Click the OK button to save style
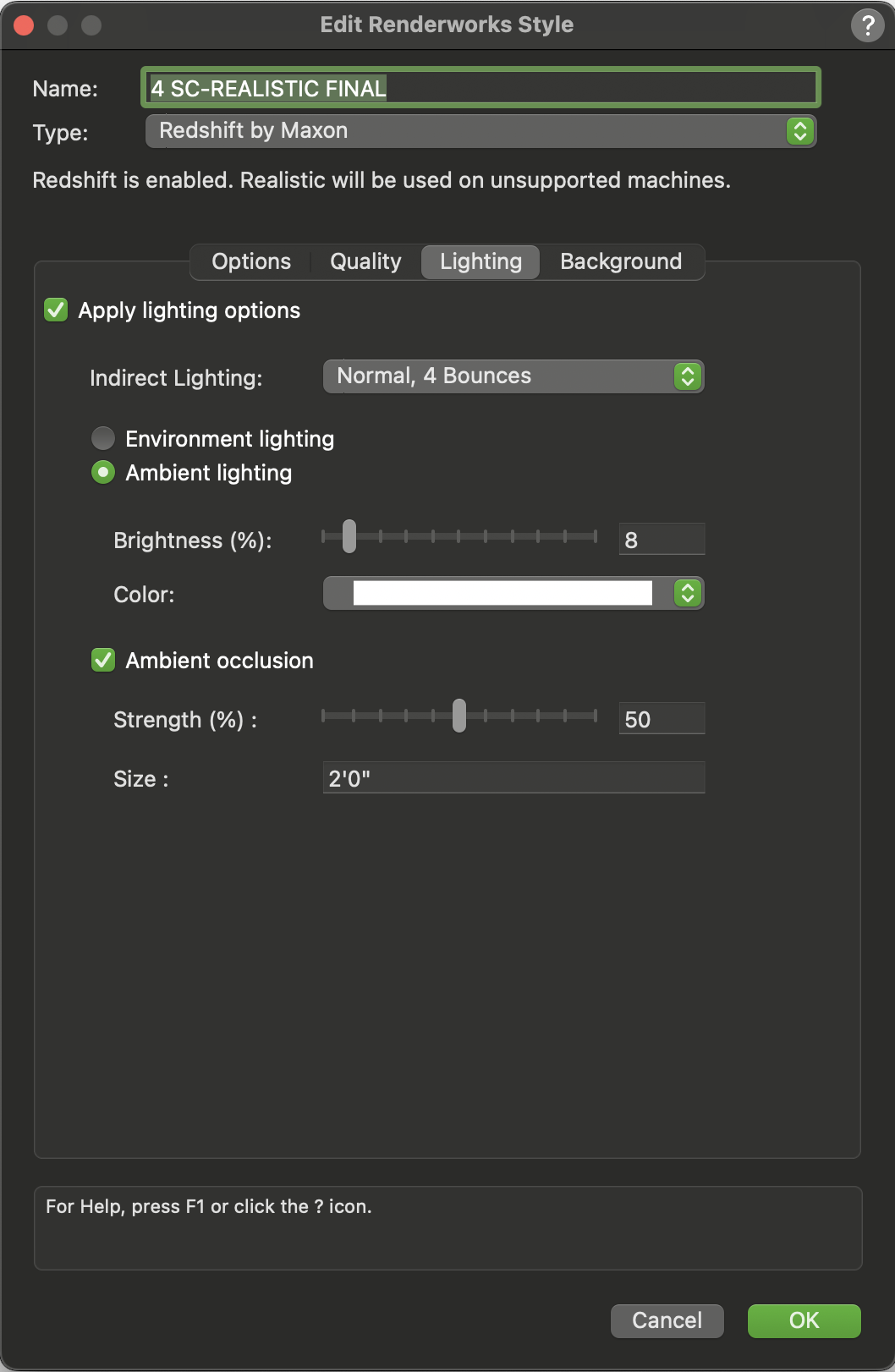 (x=803, y=1320)
